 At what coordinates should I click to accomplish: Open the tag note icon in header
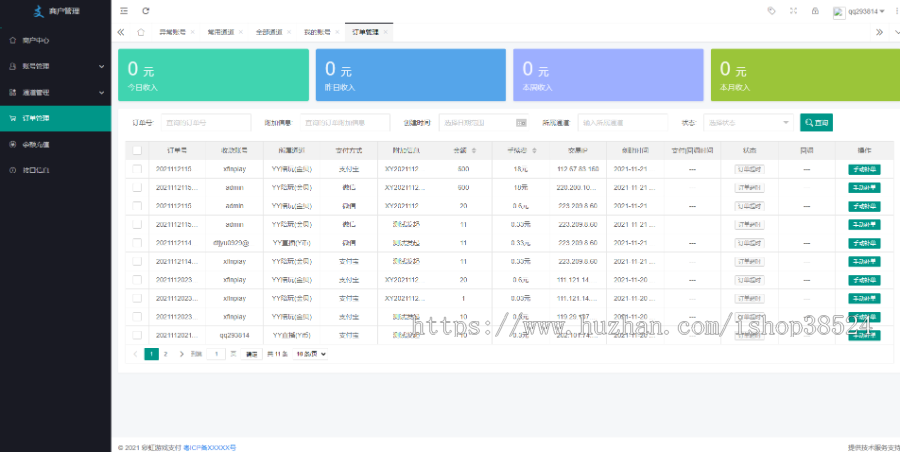click(x=771, y=10)
